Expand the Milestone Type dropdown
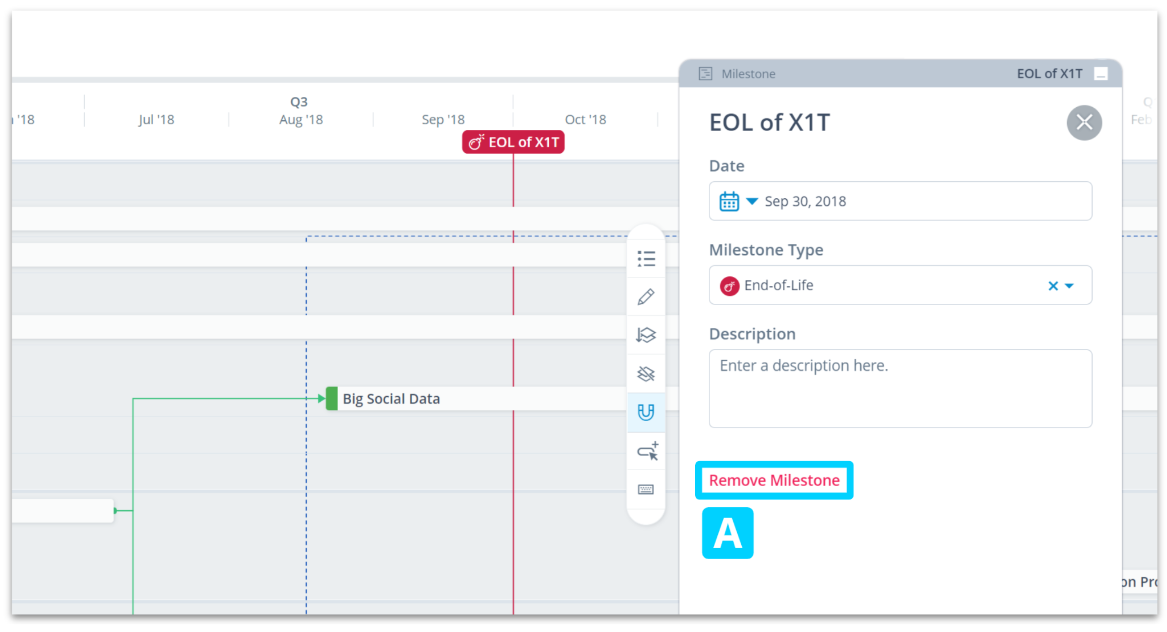 click(x=1069, y=285)
